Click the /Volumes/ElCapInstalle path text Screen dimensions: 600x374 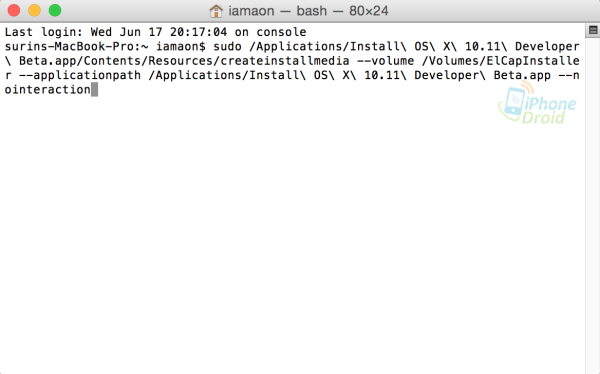[501, 61]
